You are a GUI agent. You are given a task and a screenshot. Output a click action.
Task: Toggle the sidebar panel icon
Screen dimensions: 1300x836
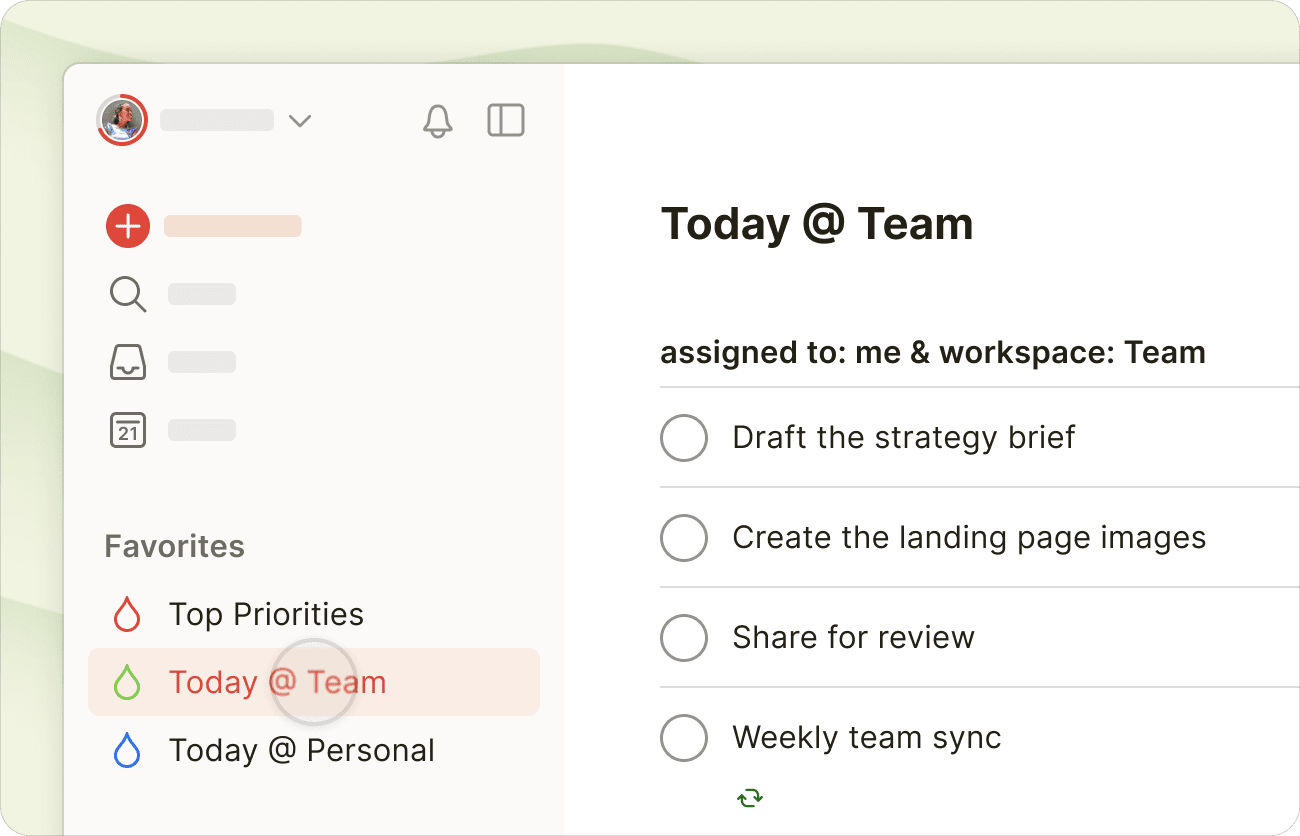coord(506,121)
